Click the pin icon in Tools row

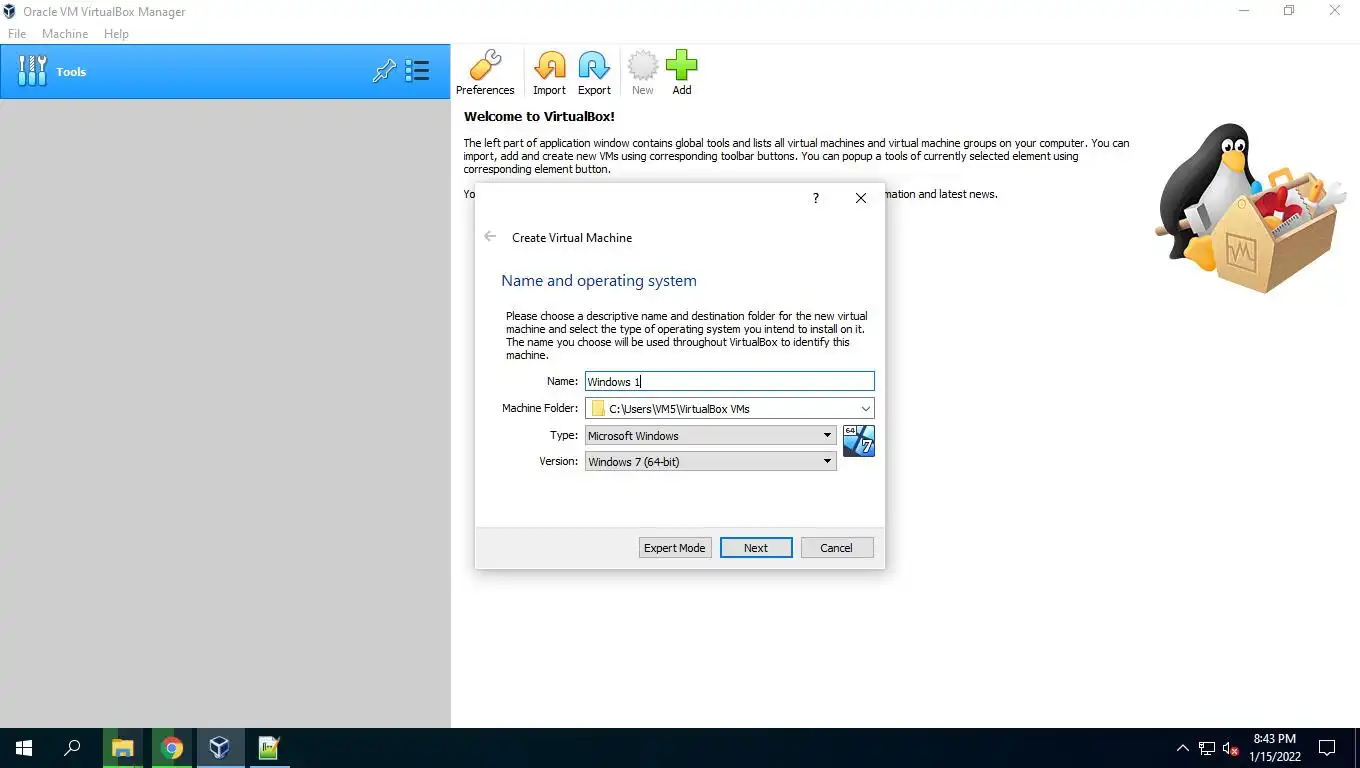[384, 71]
